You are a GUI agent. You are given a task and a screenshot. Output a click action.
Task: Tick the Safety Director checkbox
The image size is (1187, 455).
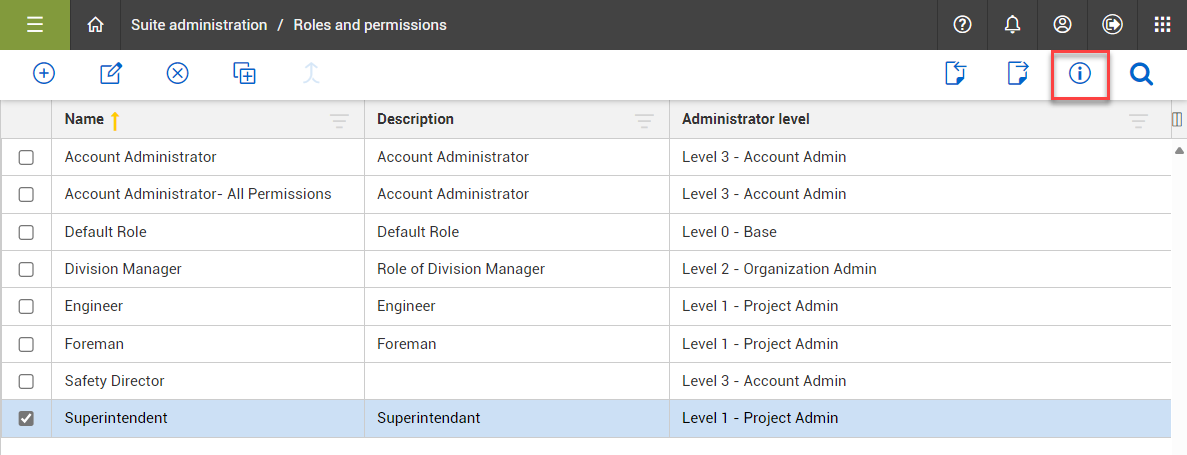tap(26, 381)
